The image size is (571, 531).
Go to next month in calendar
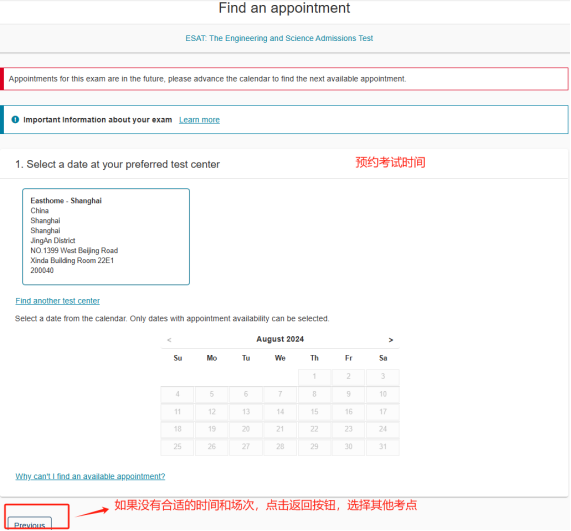(391, 340)
